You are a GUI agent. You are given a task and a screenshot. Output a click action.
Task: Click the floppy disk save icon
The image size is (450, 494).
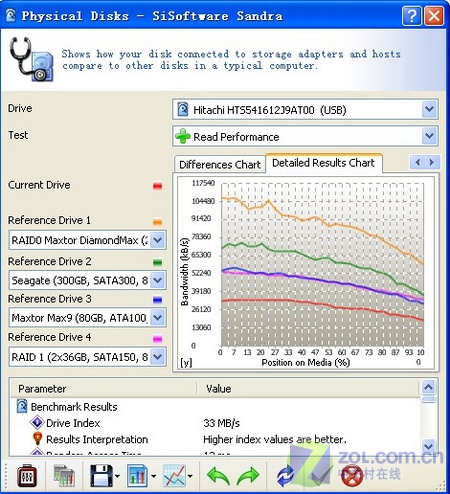pos(101,476)
